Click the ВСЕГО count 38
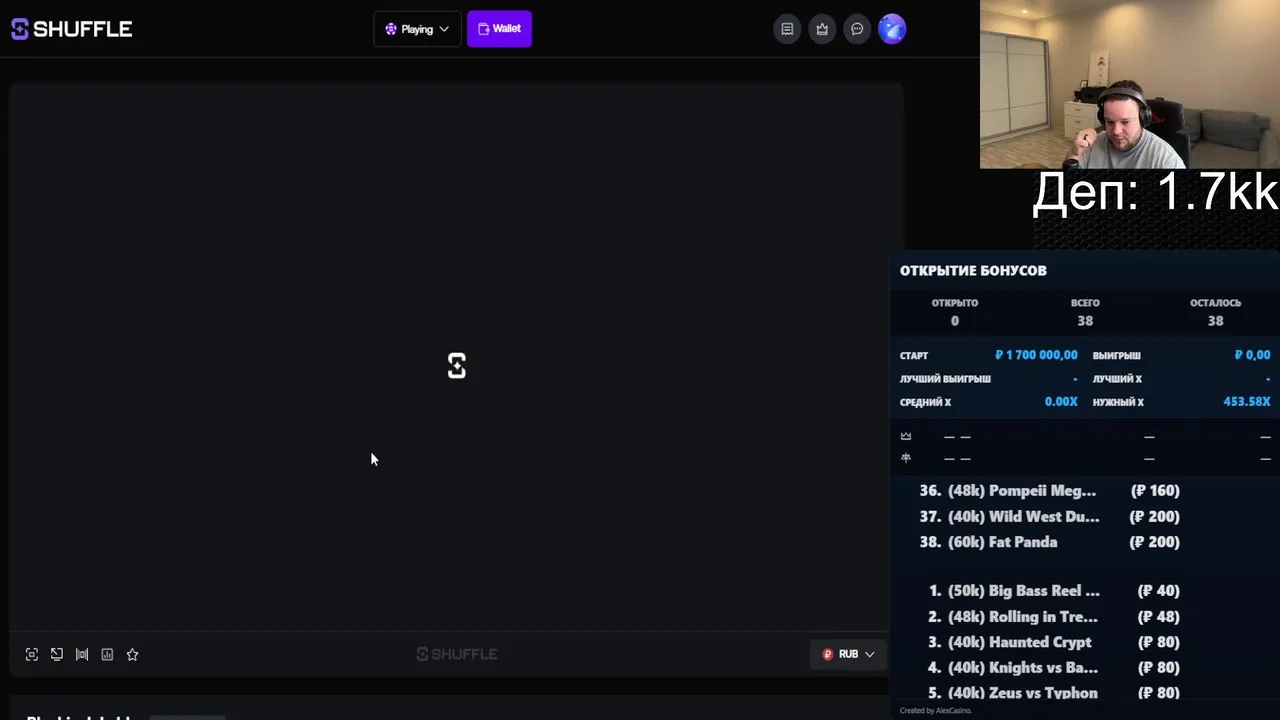Screen dimensions: 1280x720 pos(1085,321)
